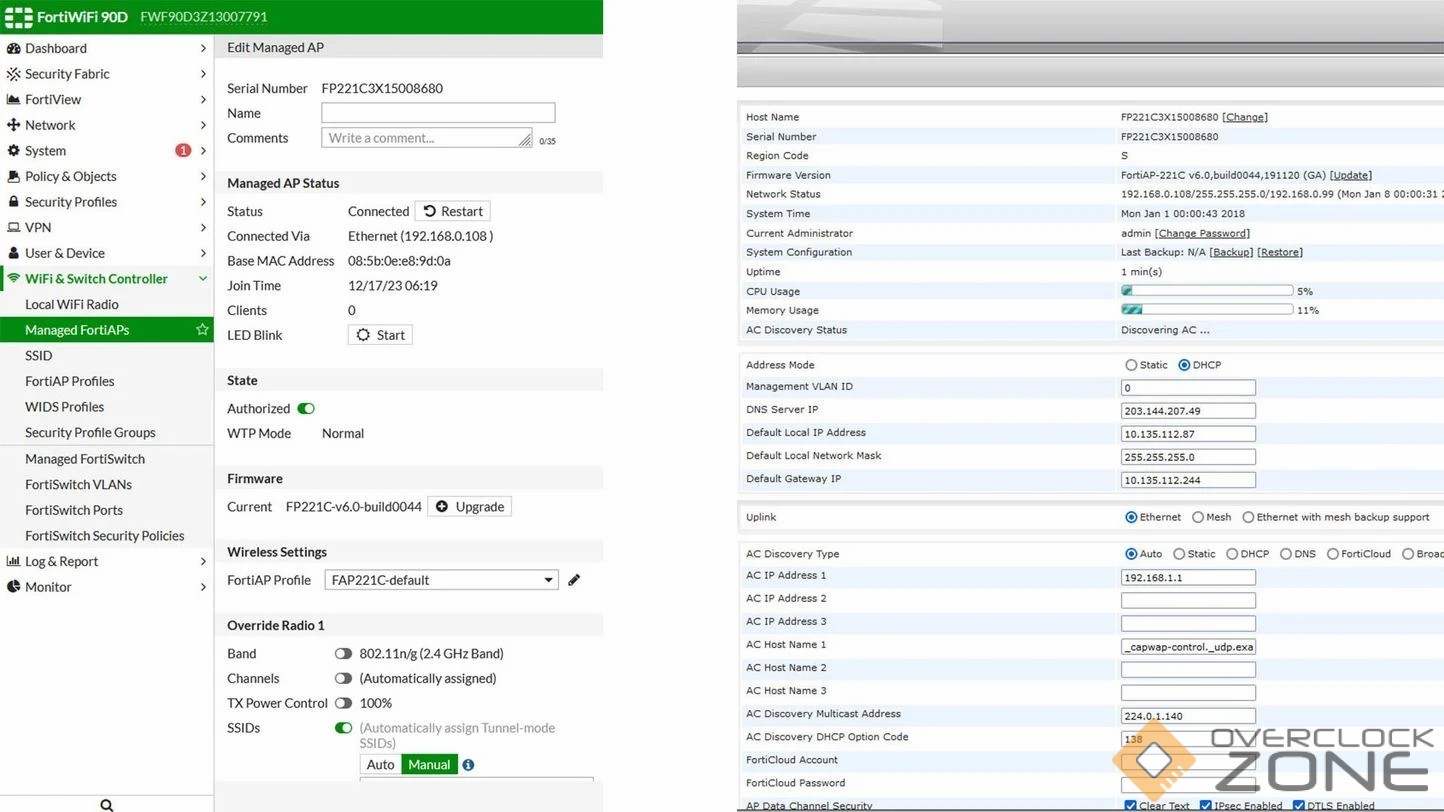Click the AC IP Address 1 field

coord(1188,577)
